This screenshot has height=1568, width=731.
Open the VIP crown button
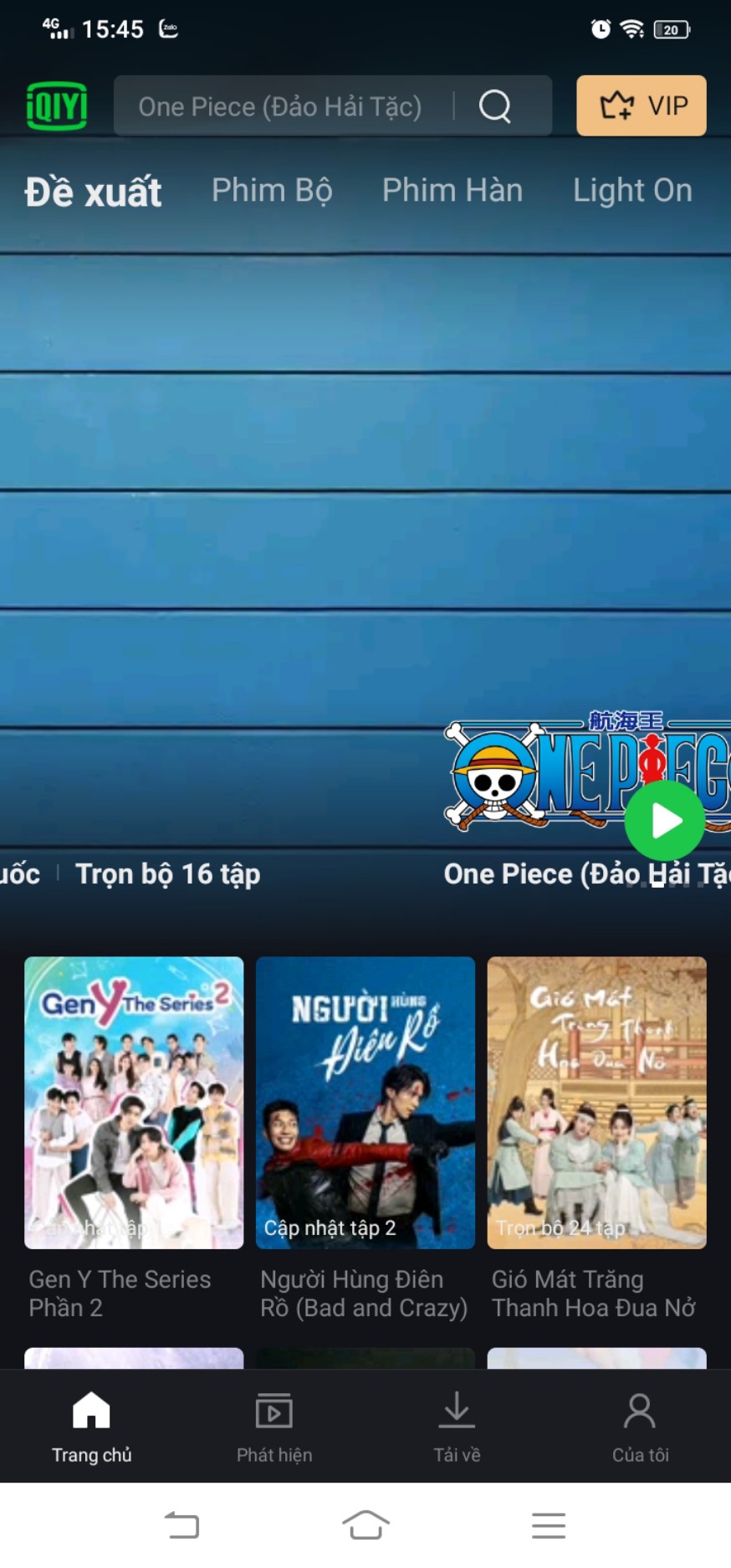coord(642,105)
